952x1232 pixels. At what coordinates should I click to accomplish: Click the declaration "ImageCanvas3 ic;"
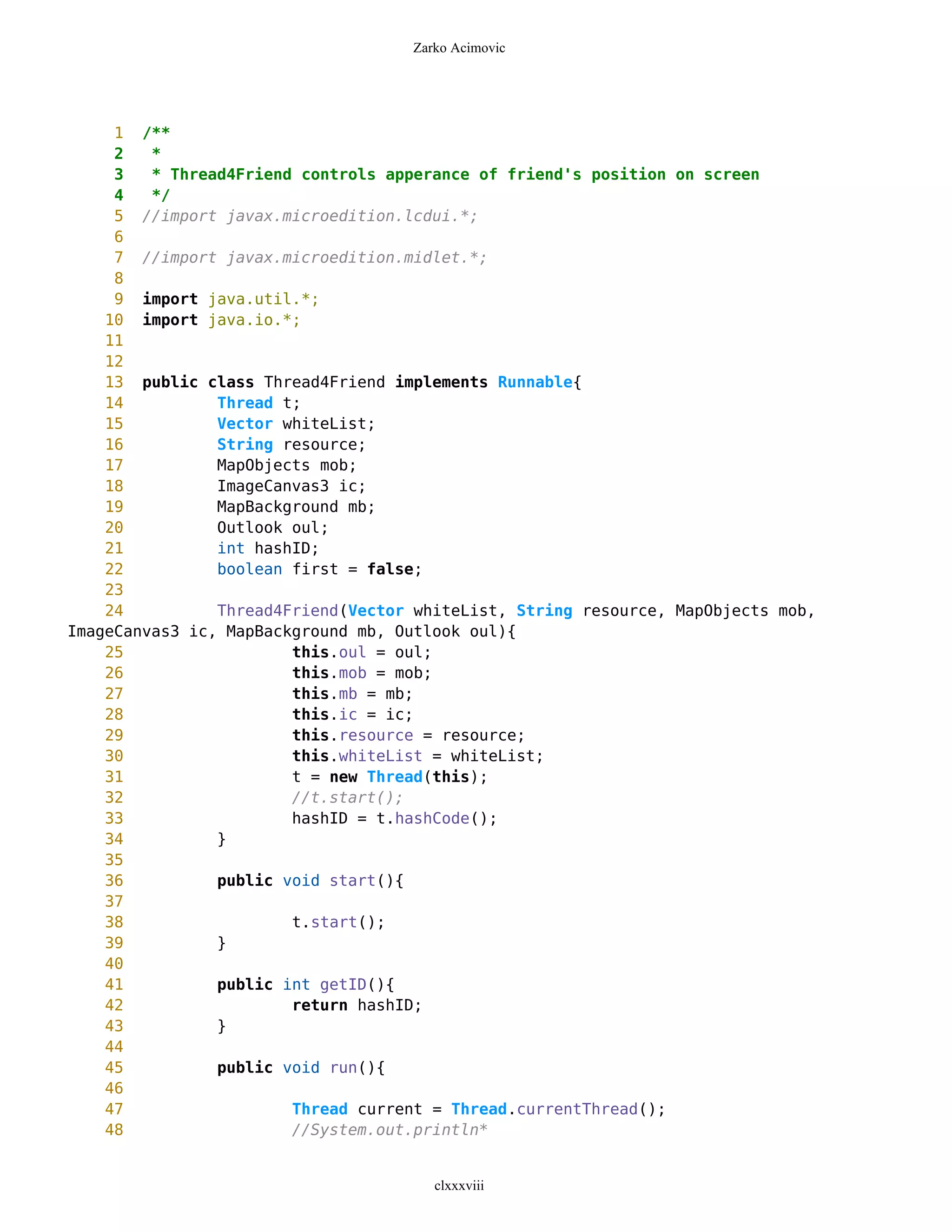tap(291, 486)
